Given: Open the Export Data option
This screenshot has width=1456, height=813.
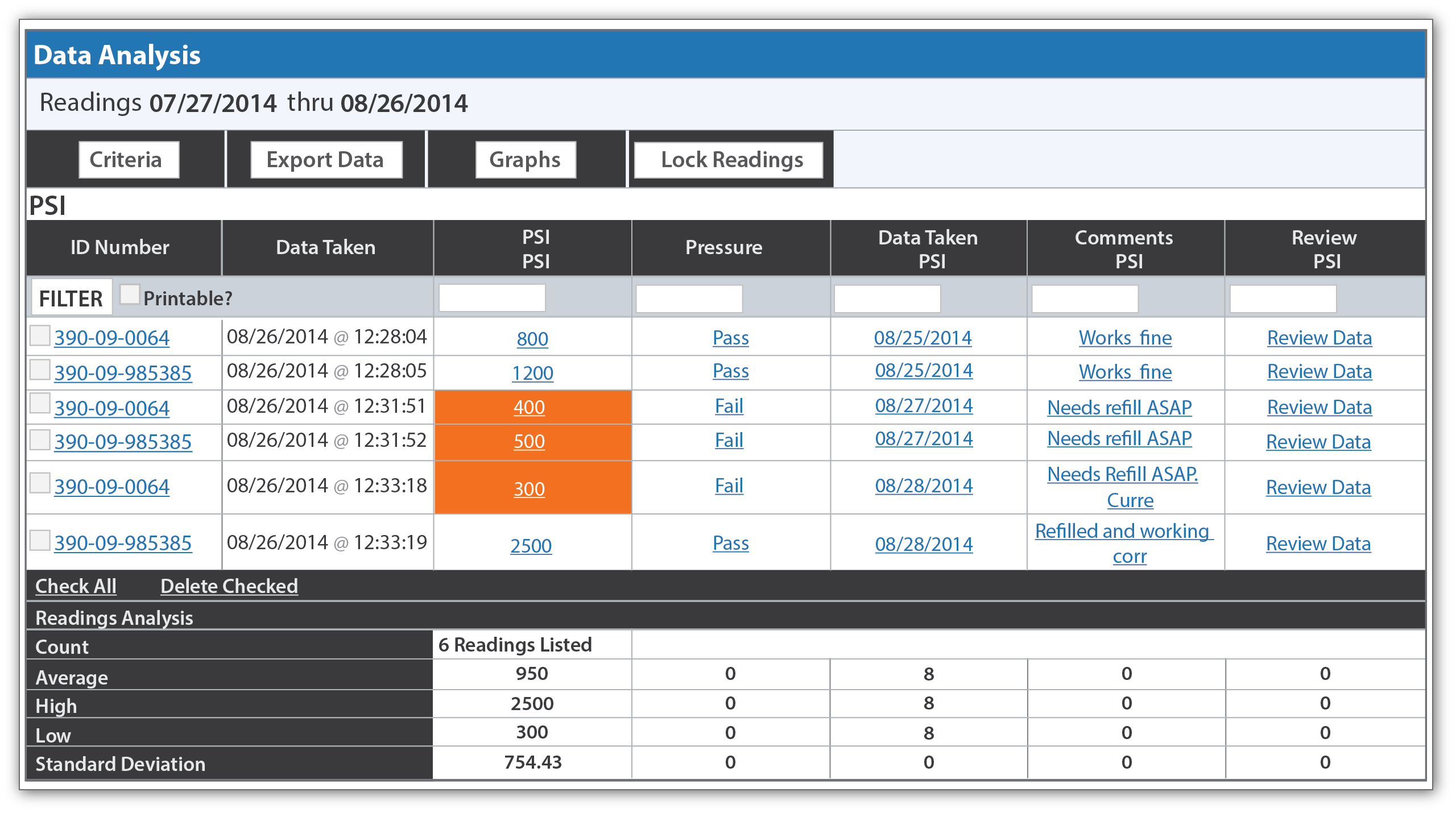Looking at the screenshot, I should coord(326,160).
